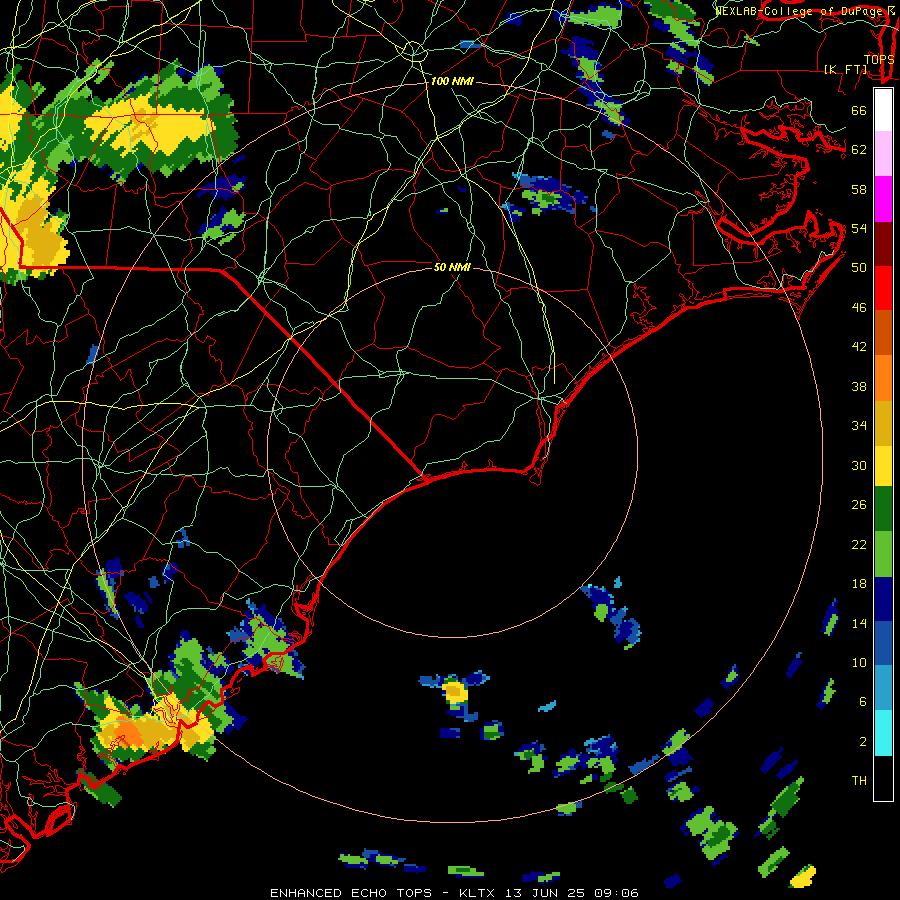Select the magenta legend swatch near 58
The height and width of the screenshot is (900, 900).
tap(883, 199)
